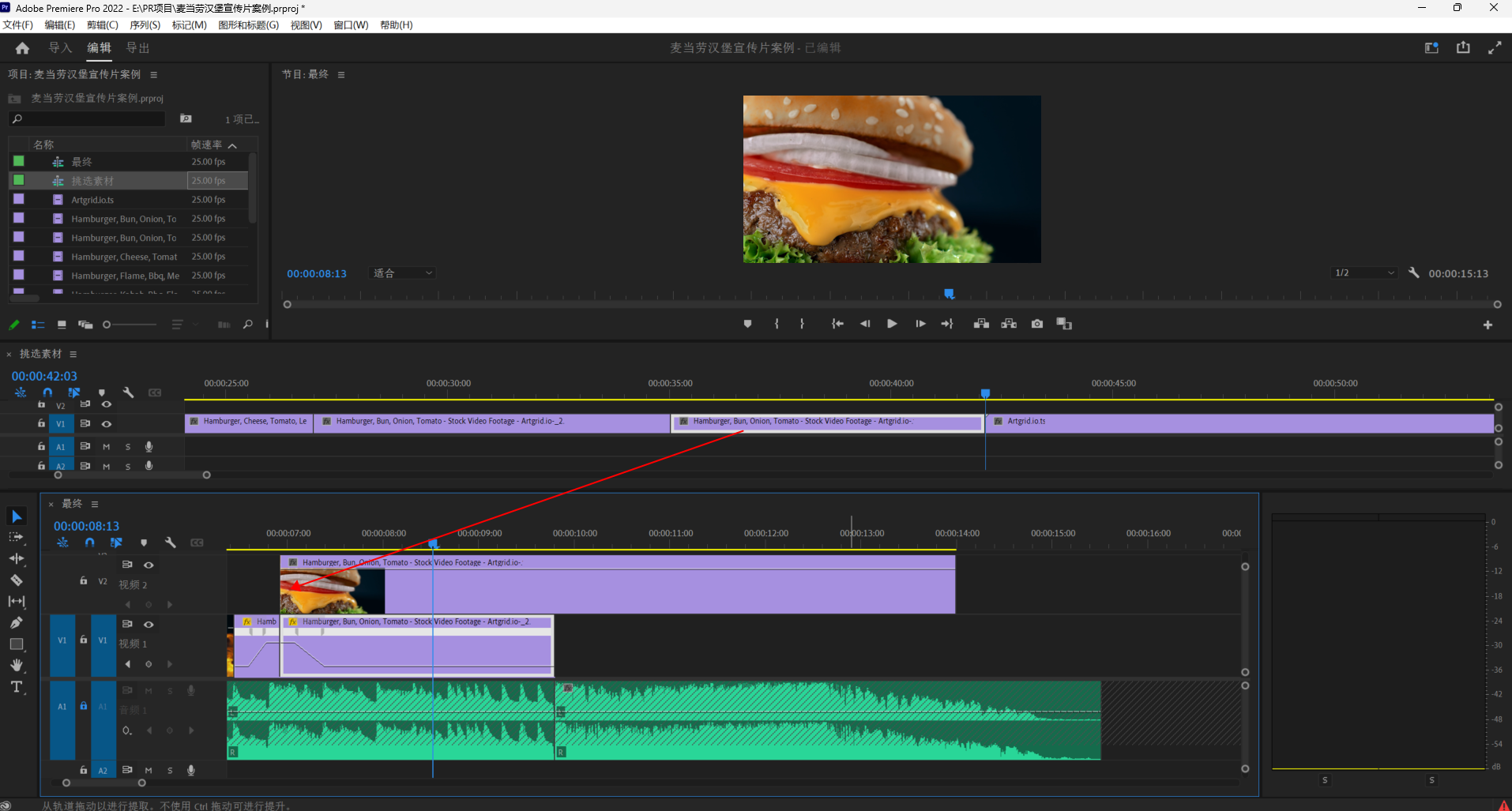Open the 1/2 playback resolution dropdown
Screen dimensions: 1512x811
coord(1364,273)
